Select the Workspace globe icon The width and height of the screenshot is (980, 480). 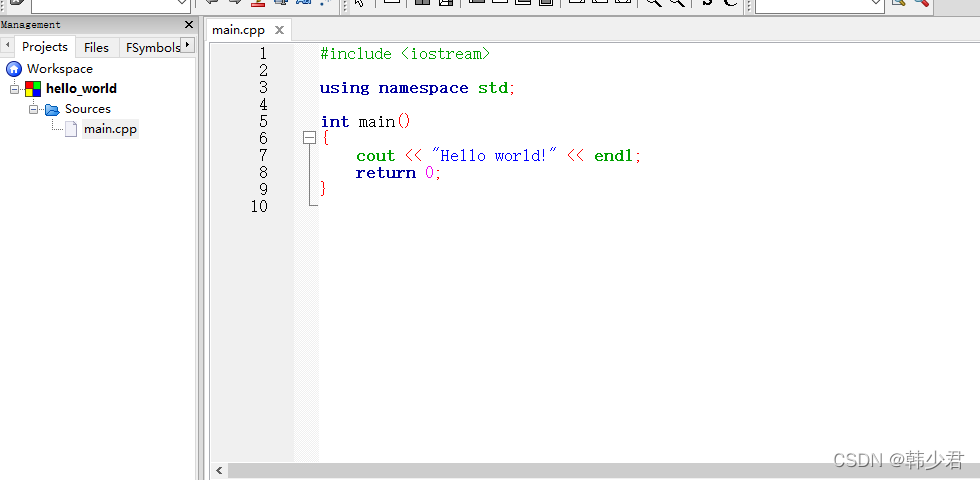pos(14,69)
